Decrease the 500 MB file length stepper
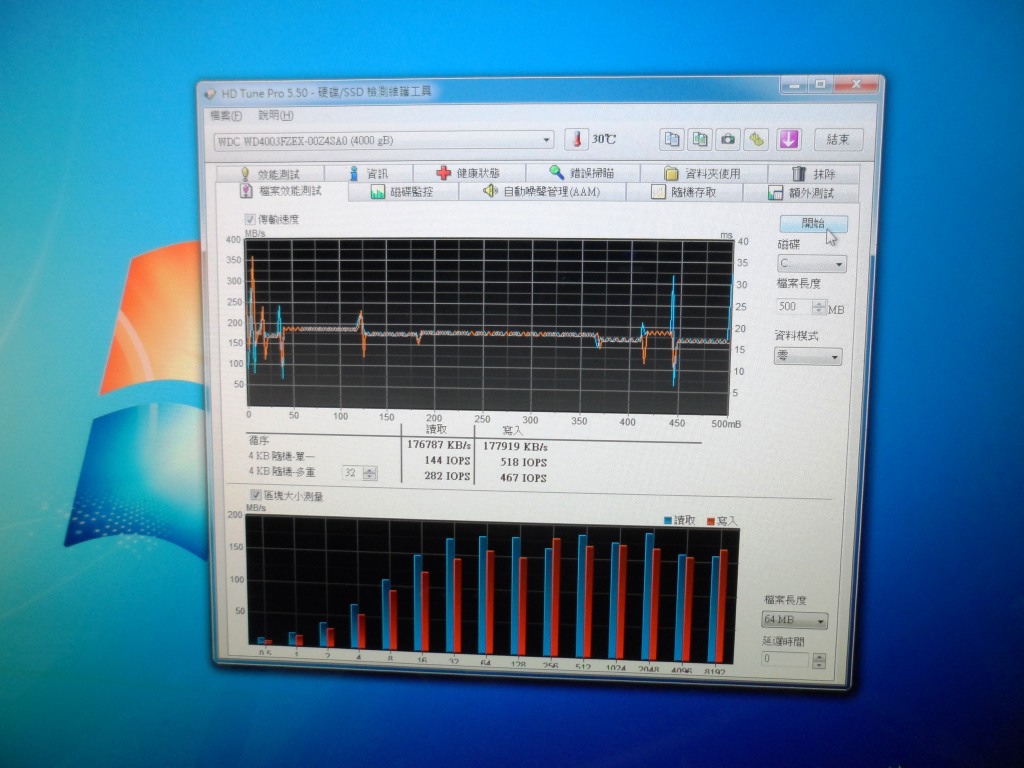This screenshot has width=1024, height=768. (819, 311)
